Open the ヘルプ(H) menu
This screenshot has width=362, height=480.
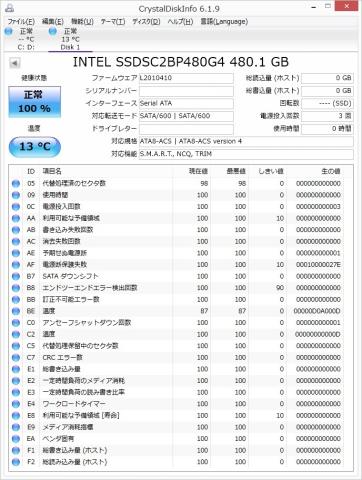180,22
